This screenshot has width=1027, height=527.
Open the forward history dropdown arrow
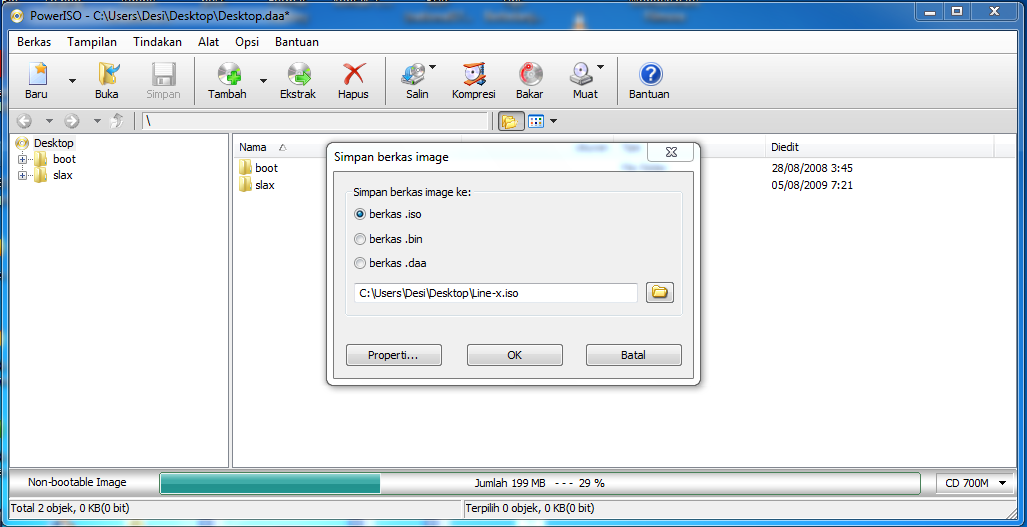tap(97, 121)
